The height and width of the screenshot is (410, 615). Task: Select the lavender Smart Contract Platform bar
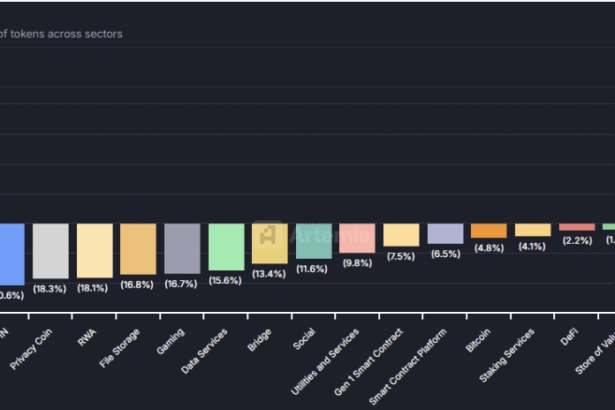click(x=445, y=234)
